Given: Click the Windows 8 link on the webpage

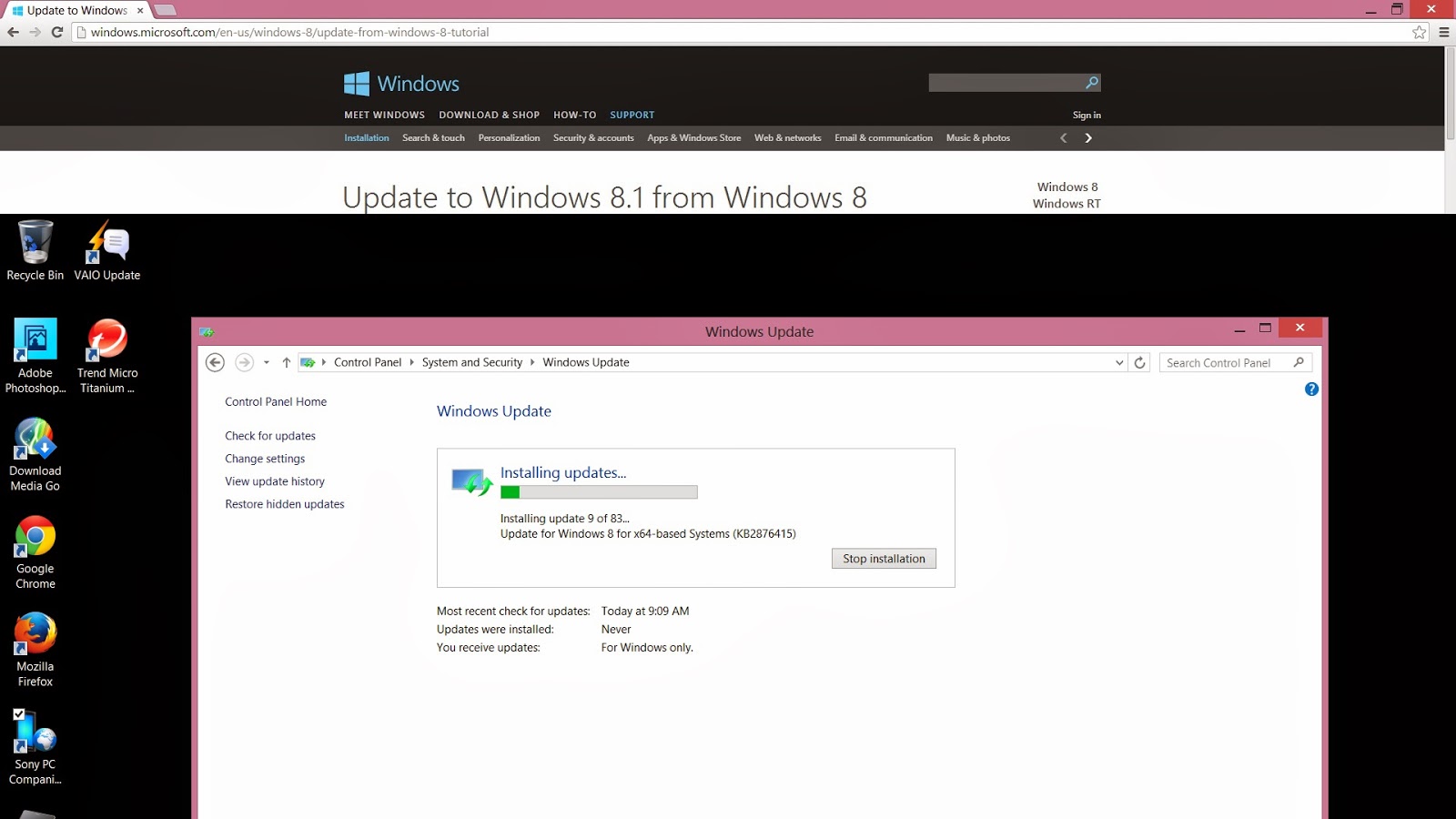Looking at the screenshot, I should pos(1067,187).
